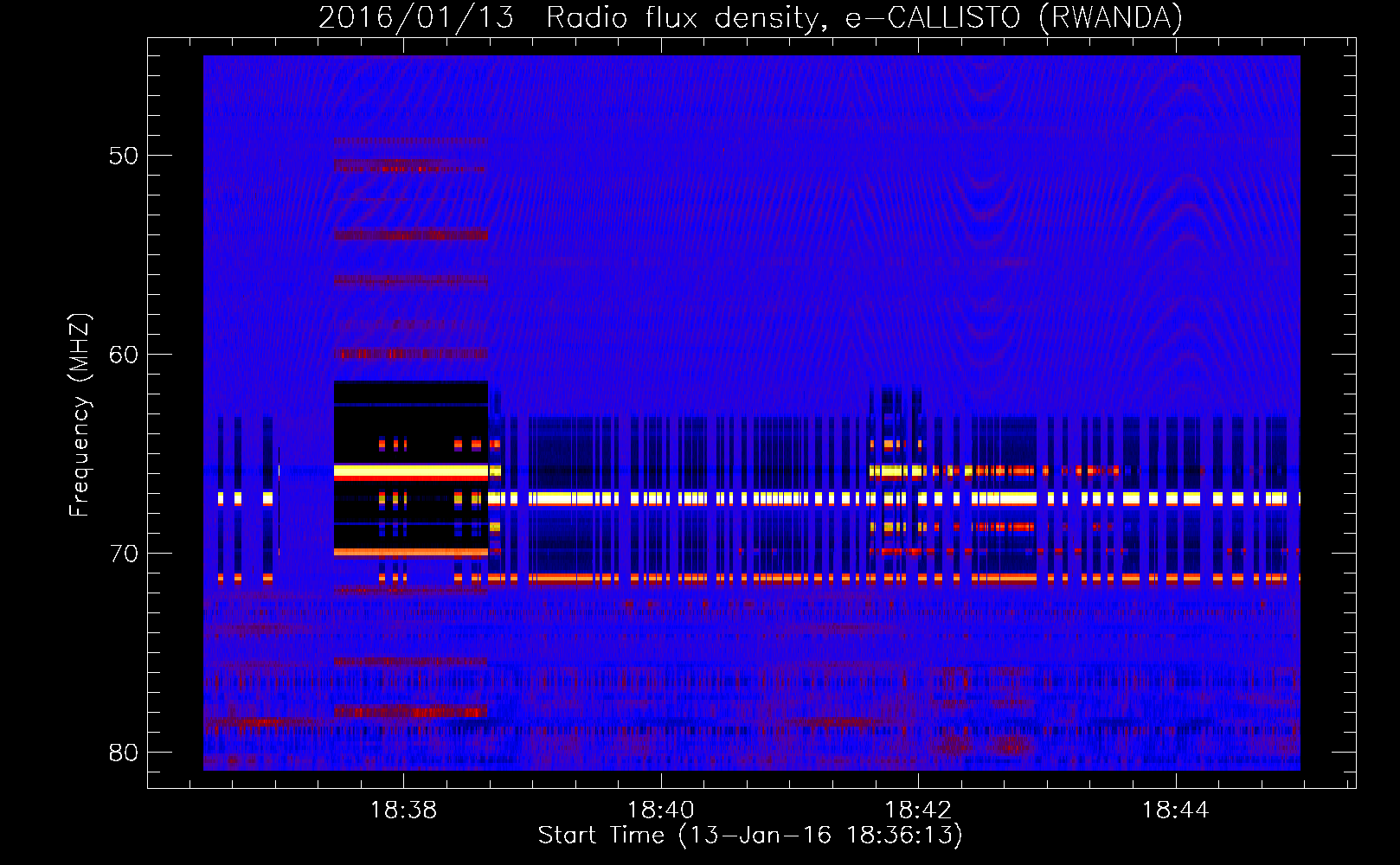The height and width of the screenshot is (865, 1400).
Task: Click the '50' frequency tick label
Action: click(x=124, y=156)
